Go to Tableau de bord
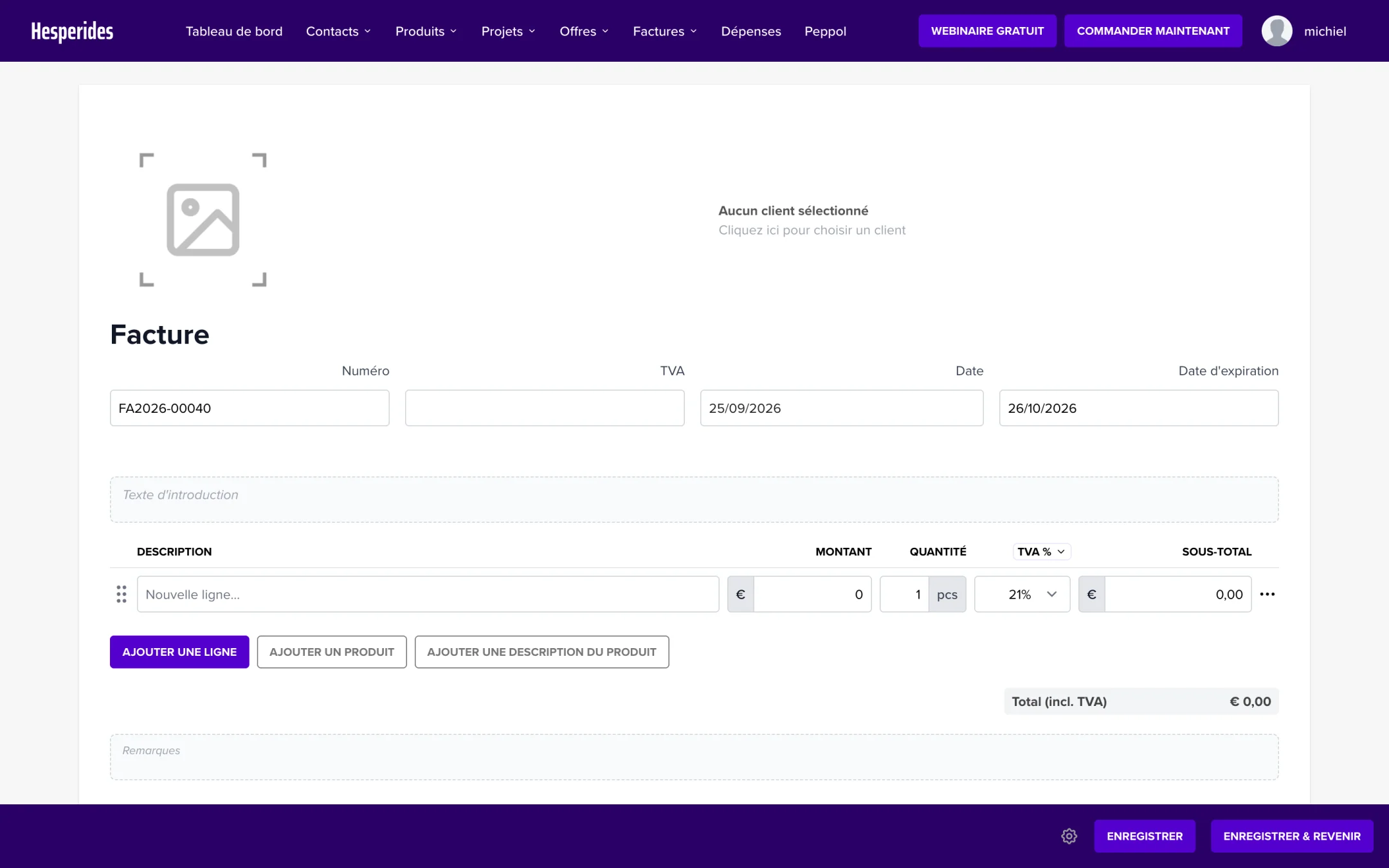Screen dimensions: 1389x868 click(234, 31)
